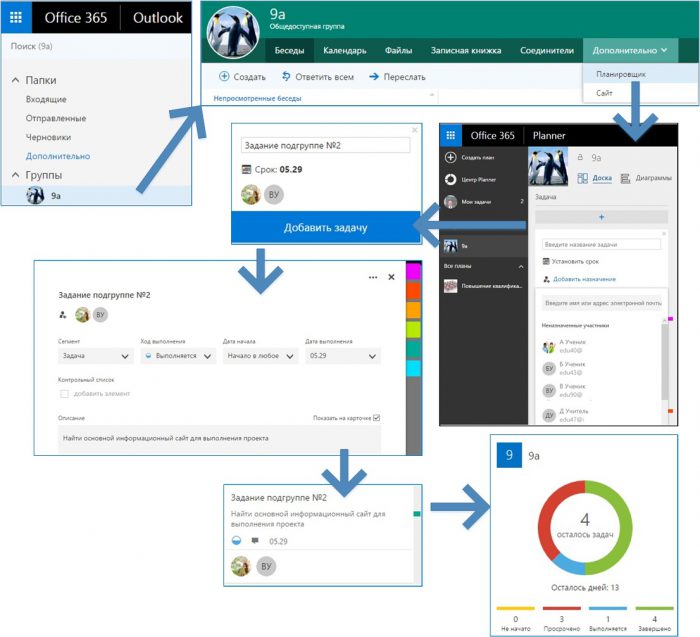
Task: Click the Дополнительно link in folders list
Action: point(58,156)
